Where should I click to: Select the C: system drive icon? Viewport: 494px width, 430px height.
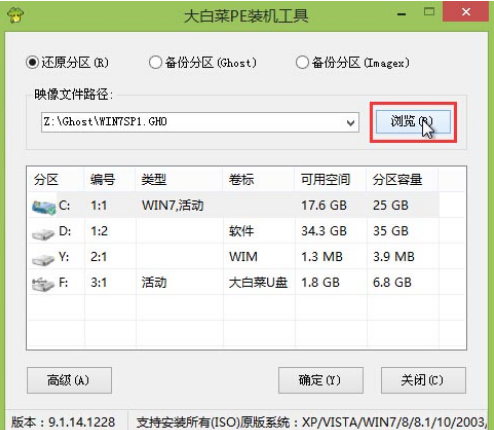44,207
